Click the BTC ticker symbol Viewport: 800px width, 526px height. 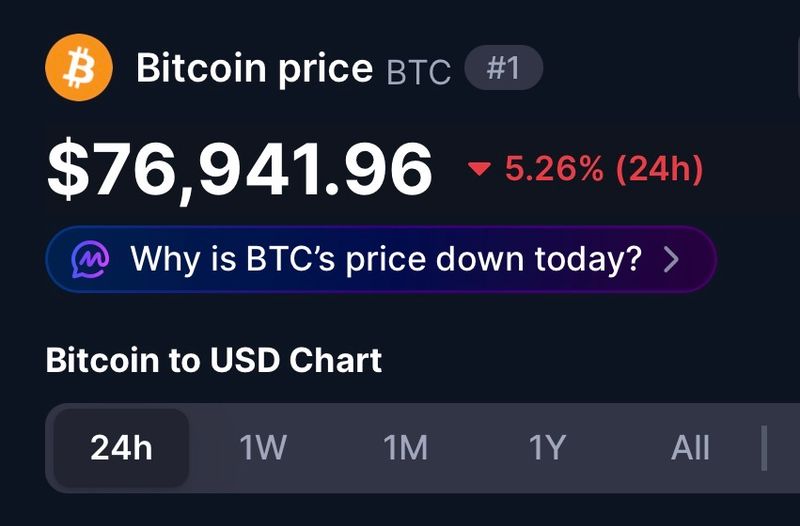click(418, 71)
